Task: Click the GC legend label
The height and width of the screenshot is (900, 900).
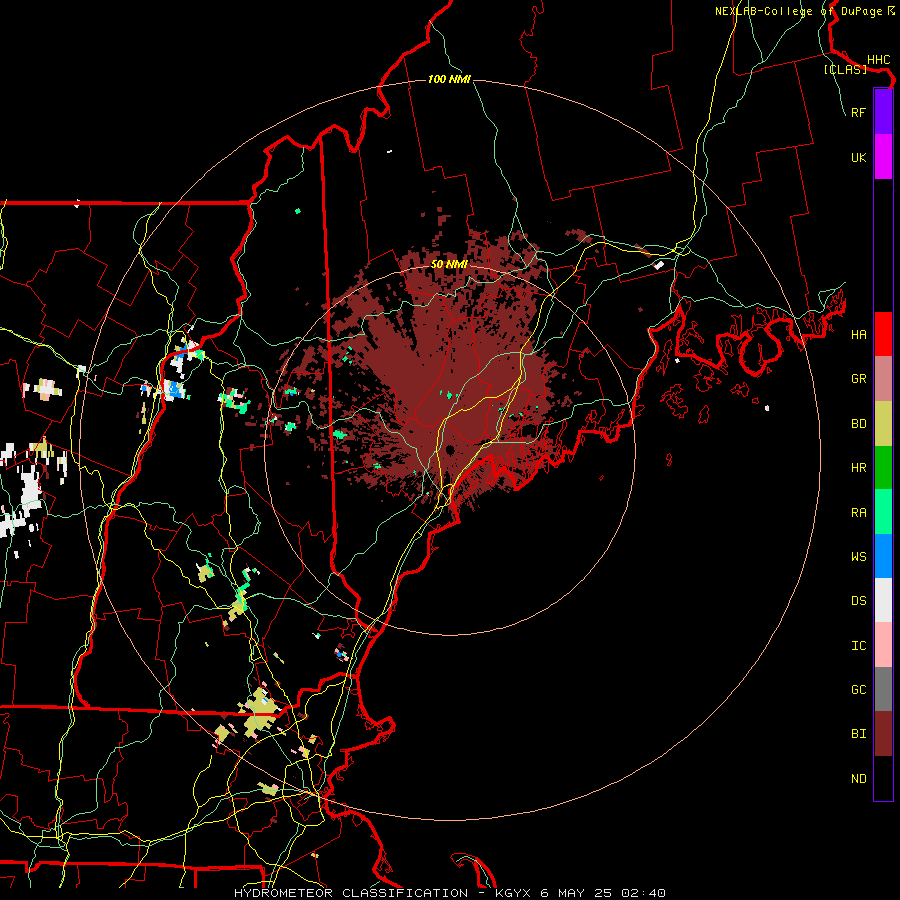Action: [858, 689]
